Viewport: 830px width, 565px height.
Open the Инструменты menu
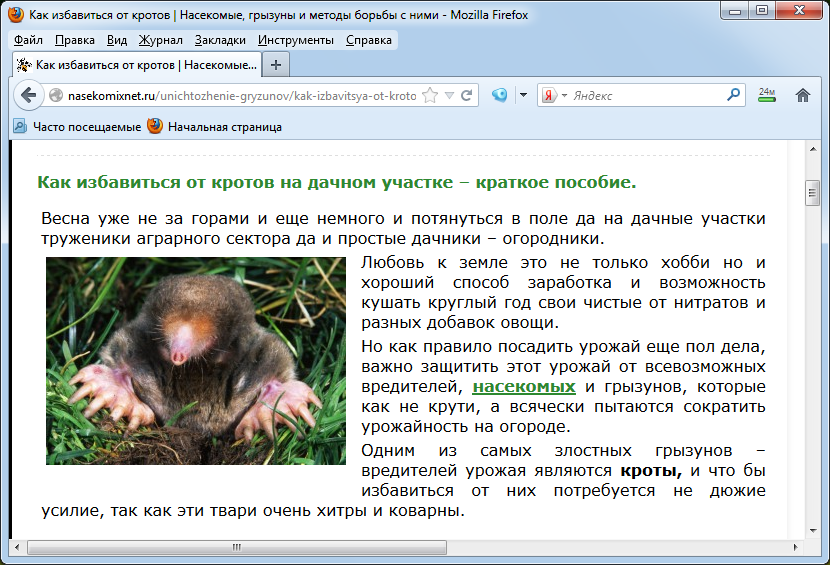(x=295, y=40)
